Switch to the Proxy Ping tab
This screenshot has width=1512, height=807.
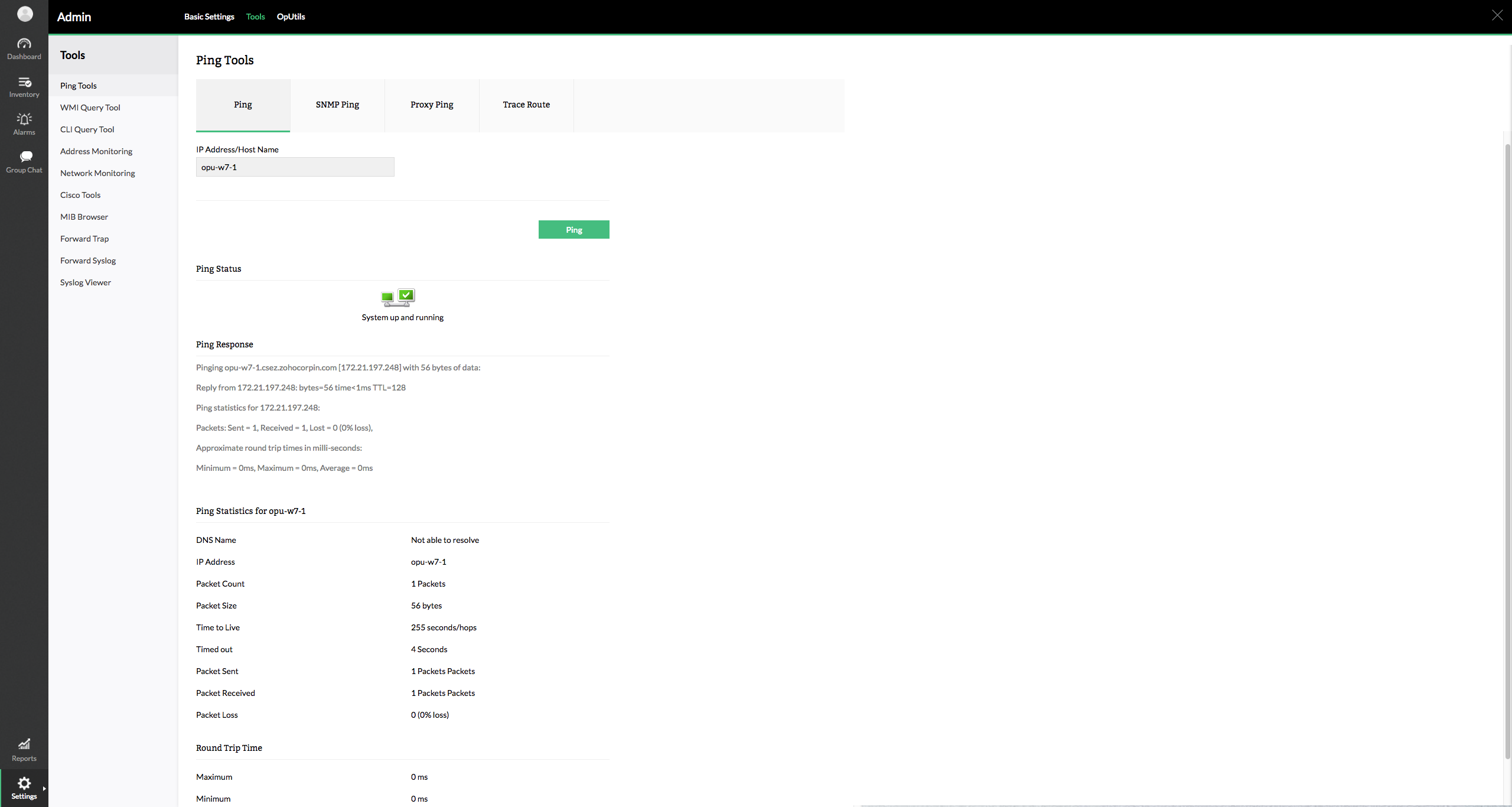[432, 105]
